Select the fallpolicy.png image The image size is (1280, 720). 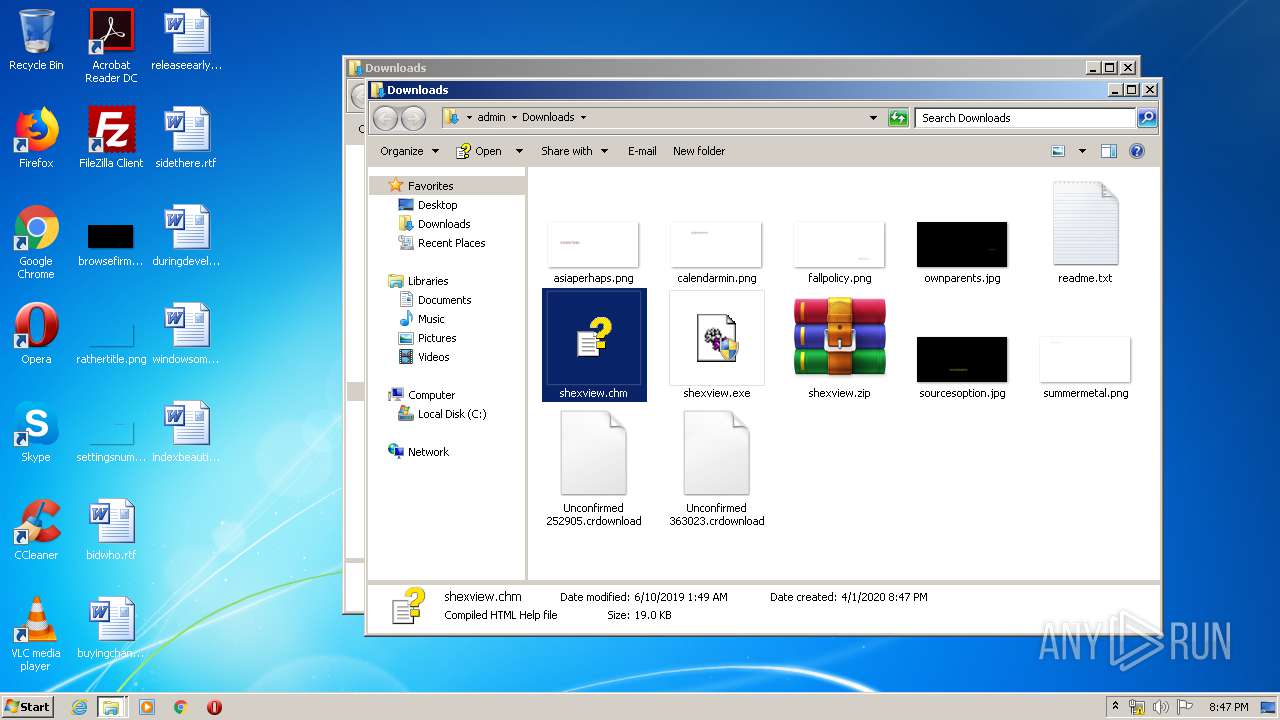pos(840,252)
